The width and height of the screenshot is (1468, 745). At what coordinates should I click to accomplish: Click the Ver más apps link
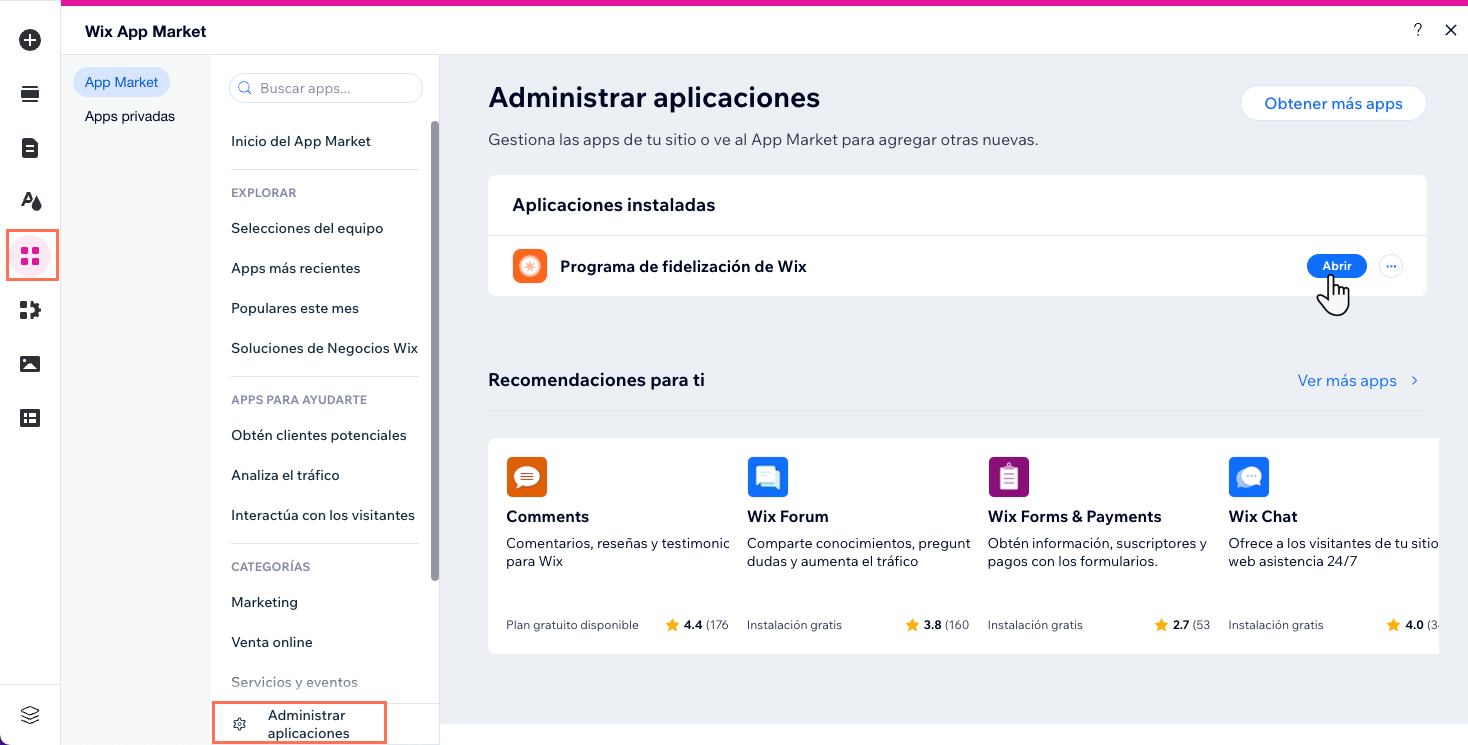[1347, 381]
